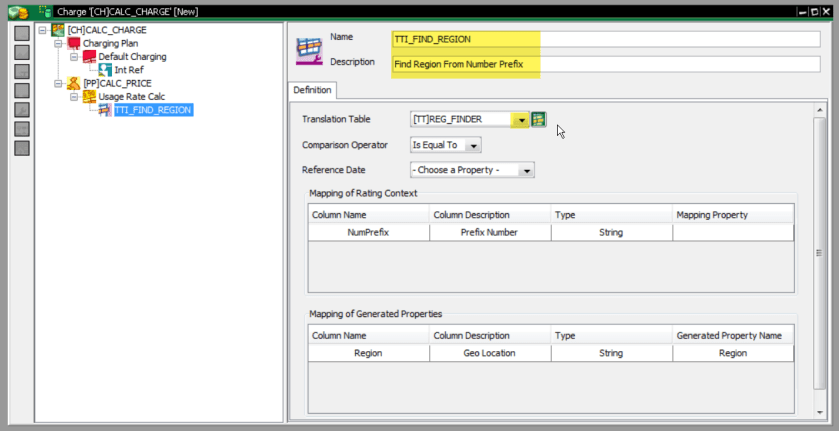
Task: Click the CALC_PRICE price plan icon
Action: click(x=73, y=83)
